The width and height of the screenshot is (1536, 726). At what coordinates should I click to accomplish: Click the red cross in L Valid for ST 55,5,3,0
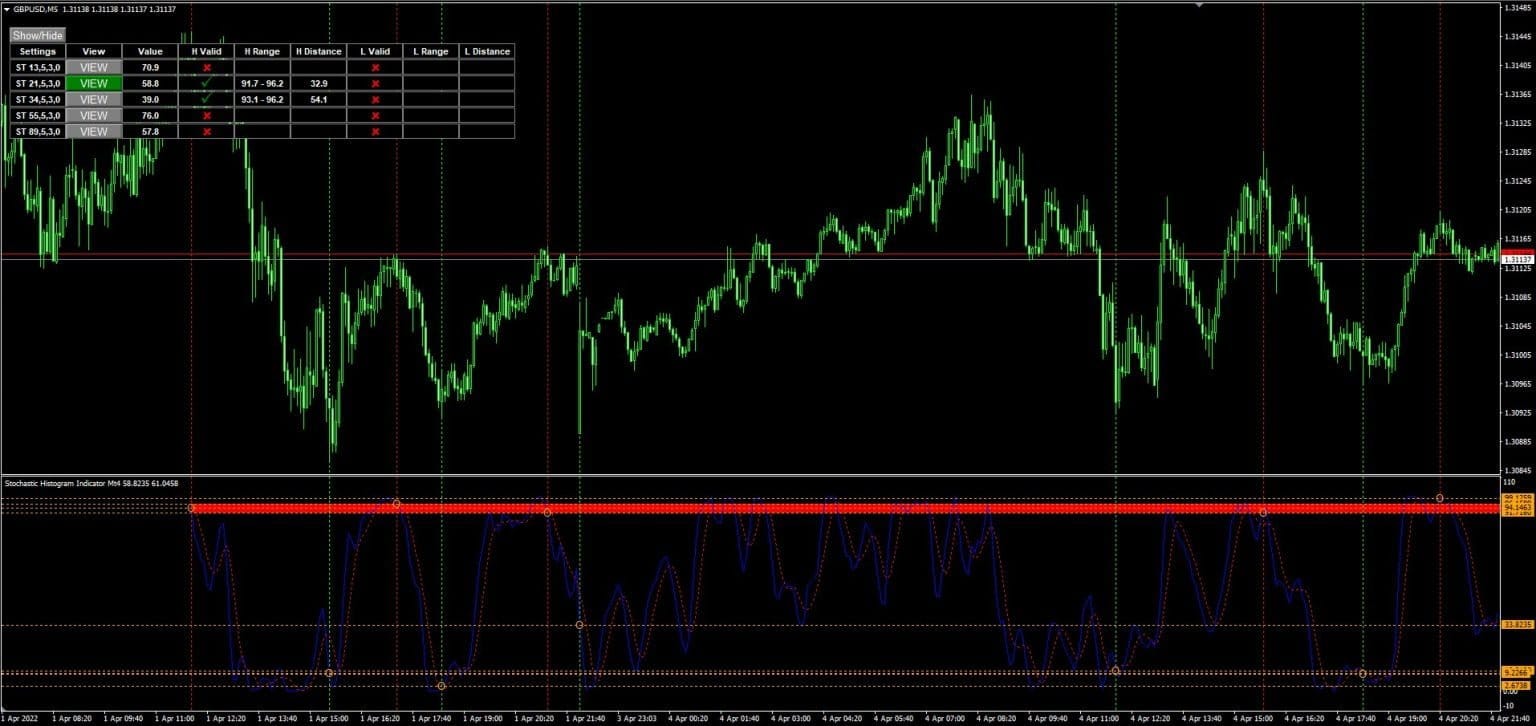point(374,115)
